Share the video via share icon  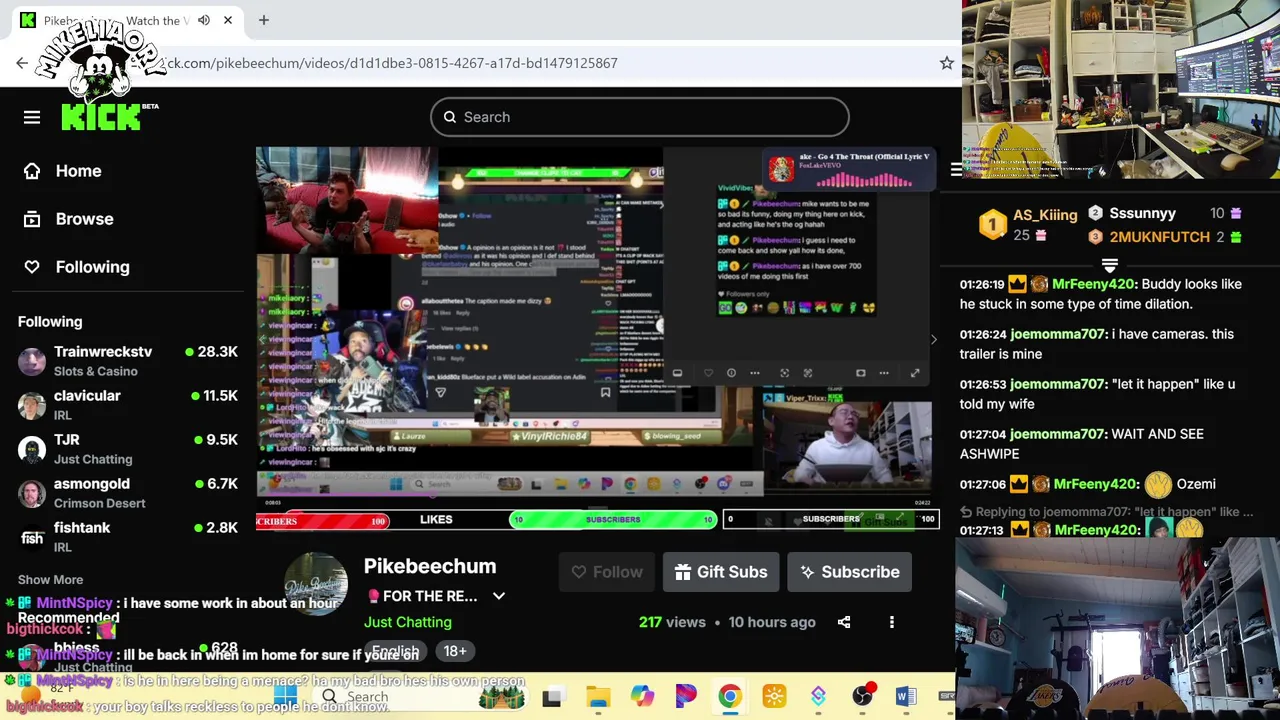(x=844, y=622)
